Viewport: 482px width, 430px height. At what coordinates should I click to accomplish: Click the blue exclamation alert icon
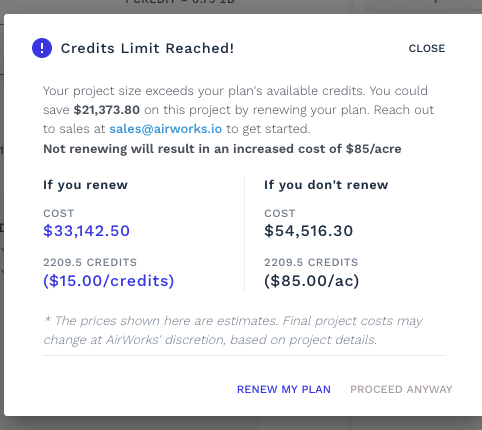[x=42, y=48]
